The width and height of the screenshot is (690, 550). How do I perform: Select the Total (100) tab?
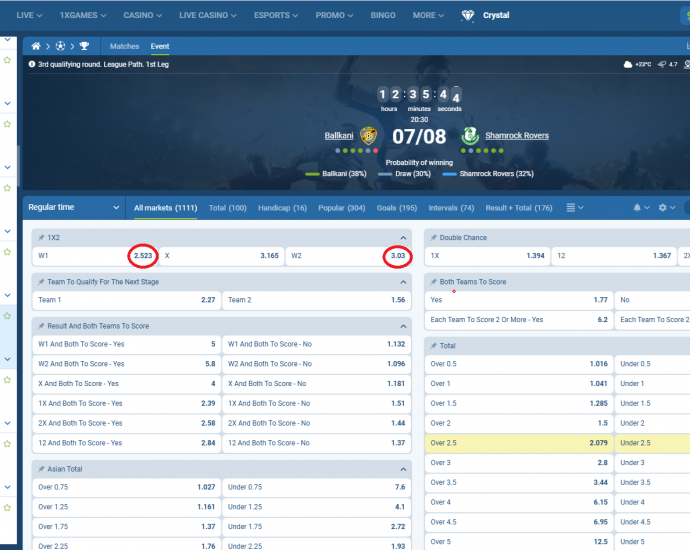228,208
